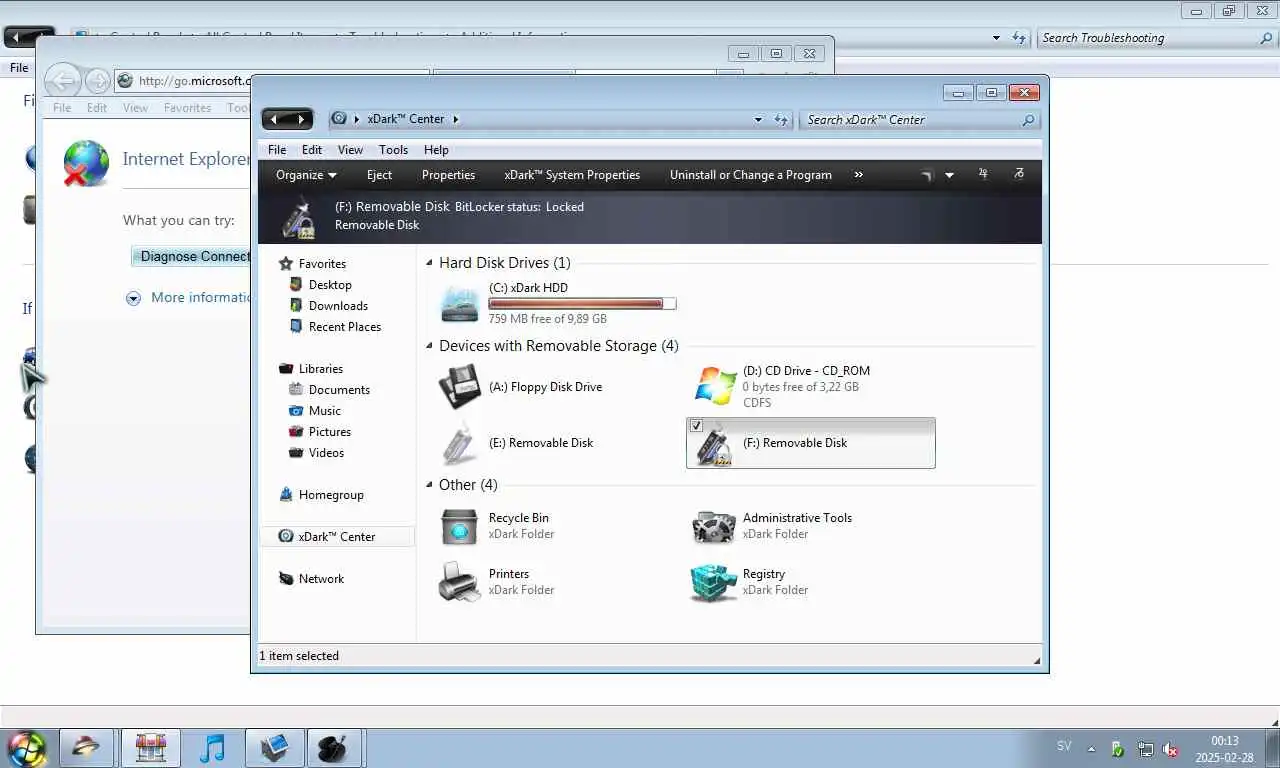Click the magnifier in xDark Center search
Screen dimensions: 1280x768
pos(1028,120)
